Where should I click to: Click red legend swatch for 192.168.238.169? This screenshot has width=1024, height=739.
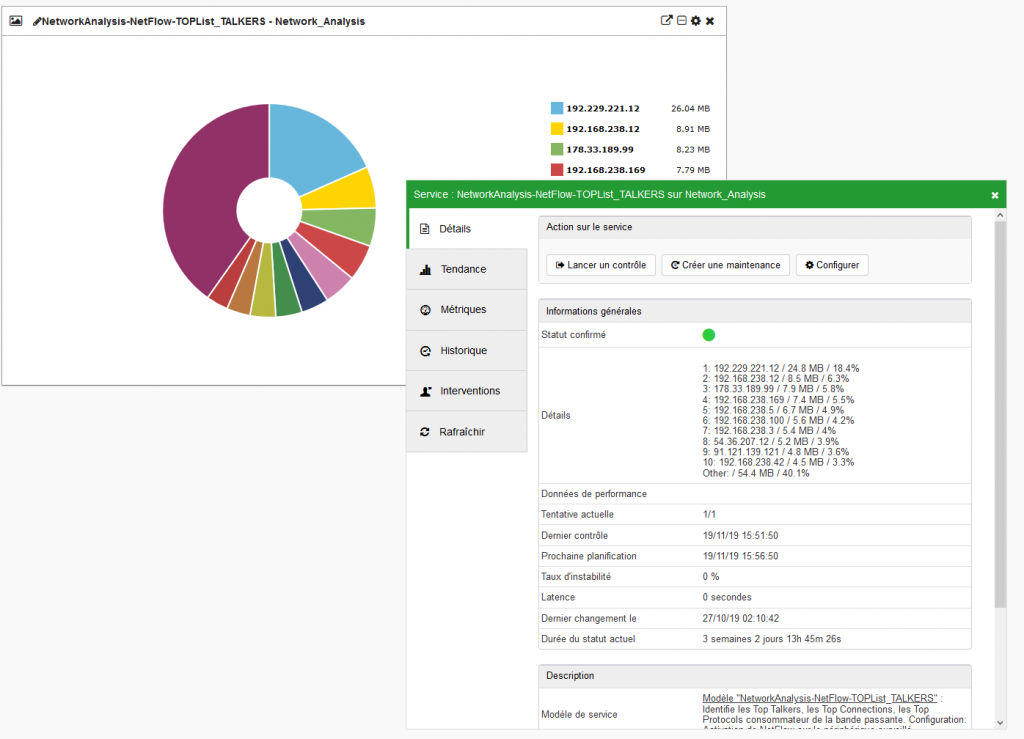point(557,170)
